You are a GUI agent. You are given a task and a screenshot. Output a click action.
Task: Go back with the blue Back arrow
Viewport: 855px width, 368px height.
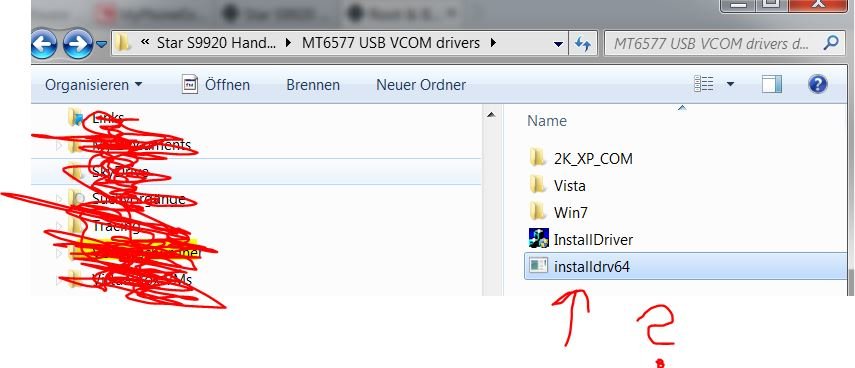click(x=45, y=45)
